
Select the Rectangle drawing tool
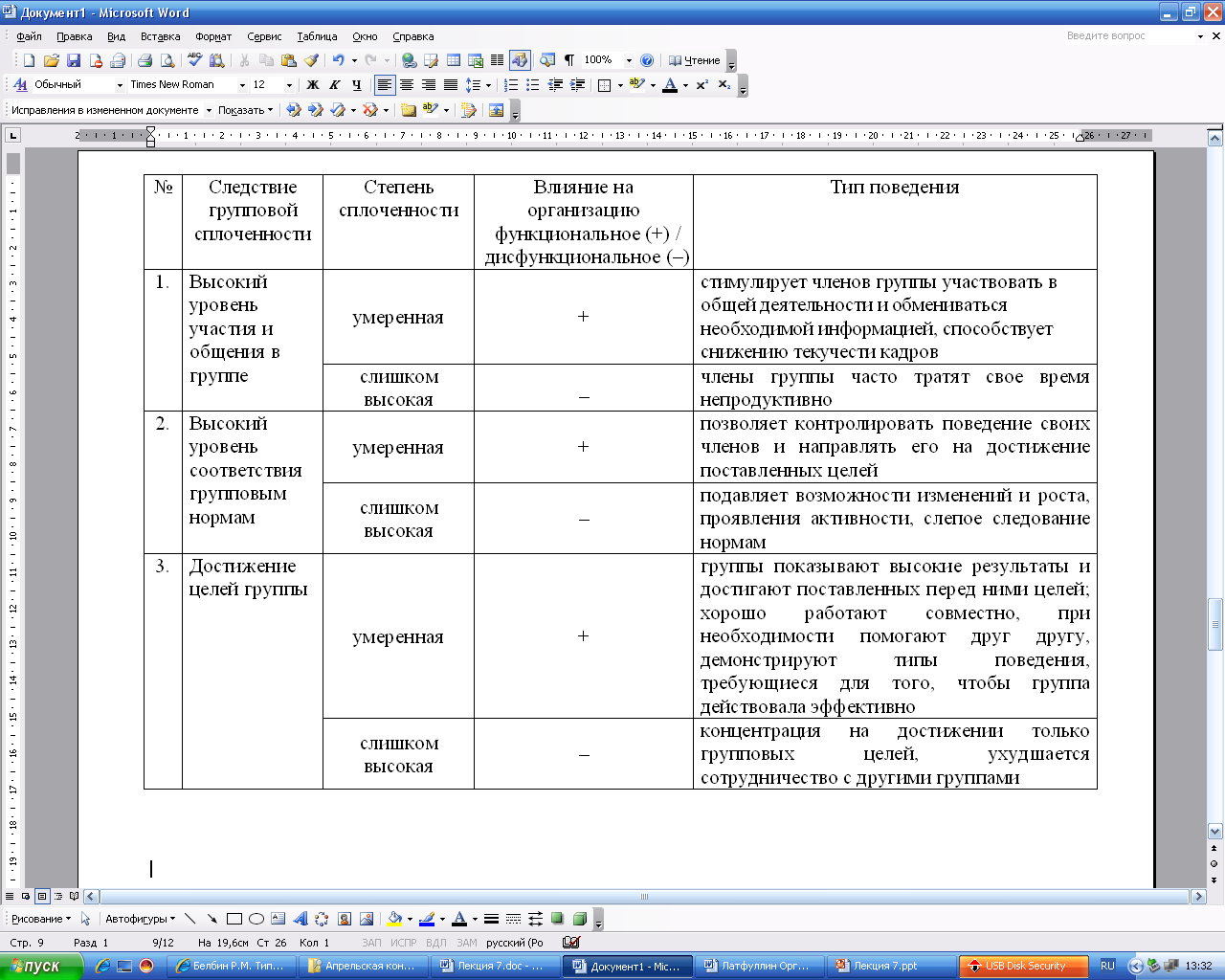point(234,919)
